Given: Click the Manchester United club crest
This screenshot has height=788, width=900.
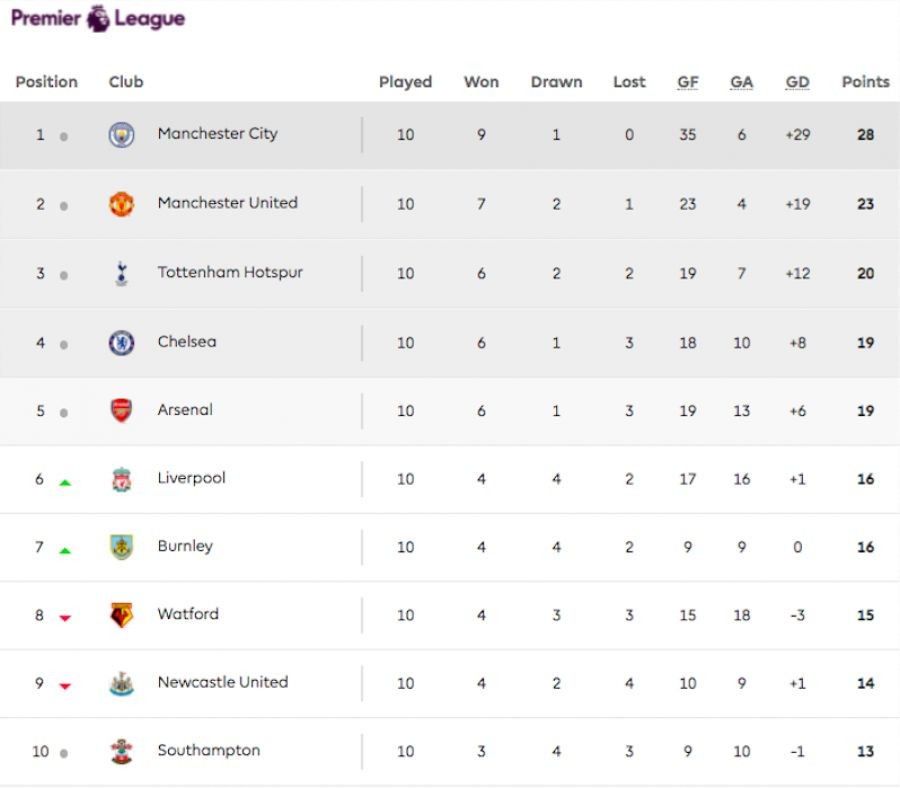Looking at the screenshot, I should 121,204.
